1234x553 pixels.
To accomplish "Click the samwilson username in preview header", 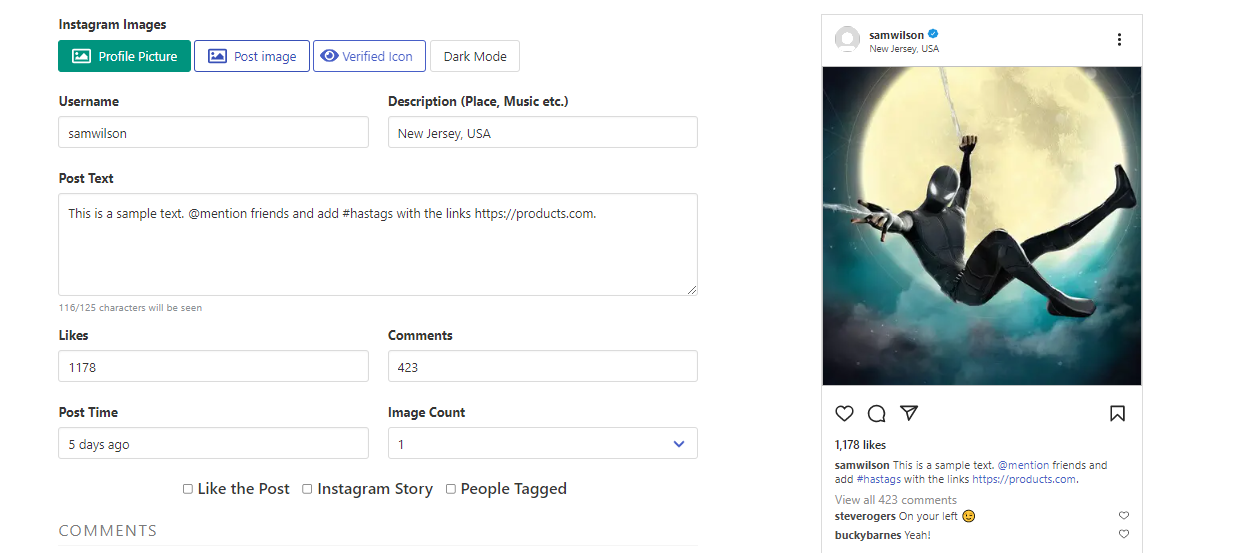I will pyautogui.click(x=896, y=35).
